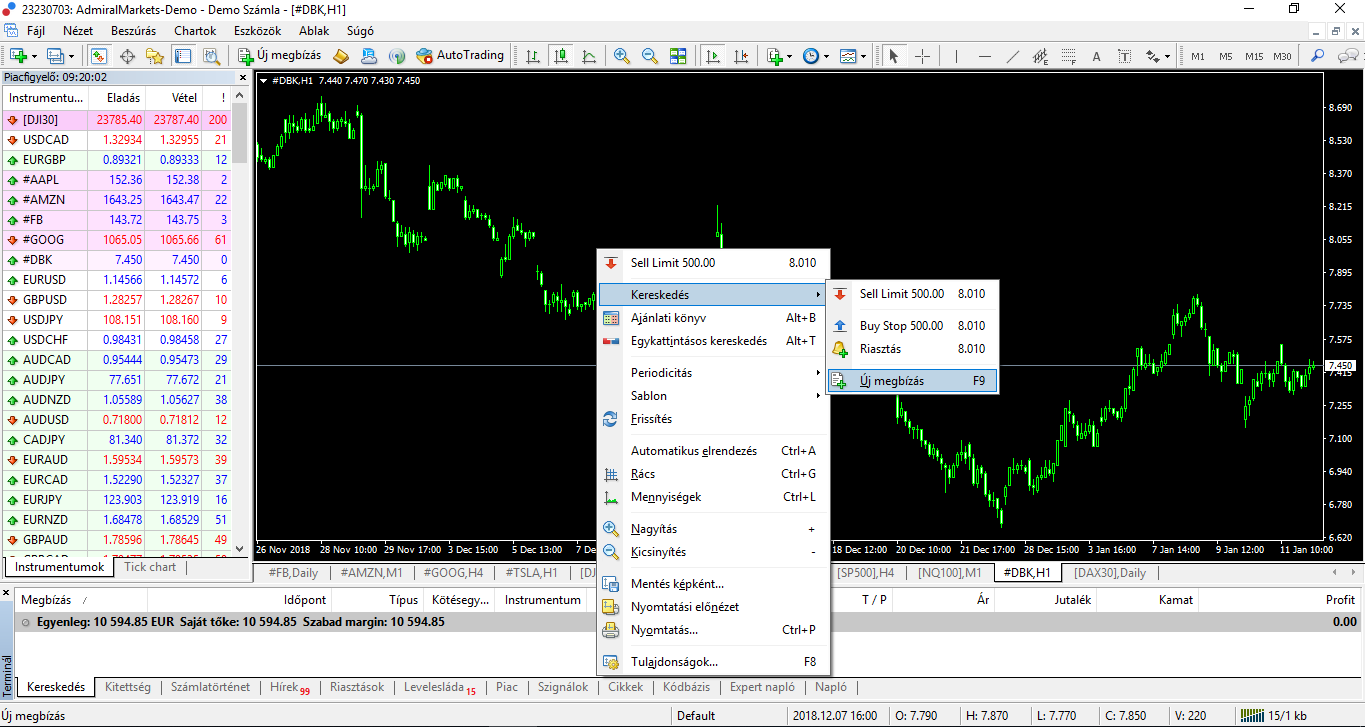Open the periodicity clock dropdown arrow
The height and width of the screenshot is (727, 1365).
[x=826, y=56]
